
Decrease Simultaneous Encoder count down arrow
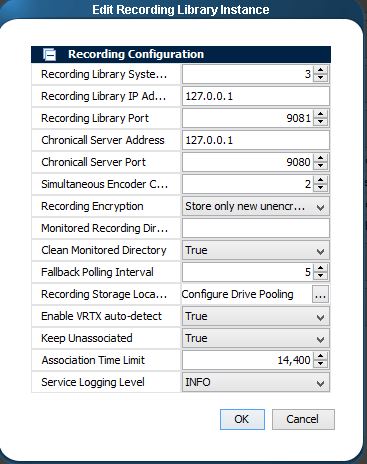320,188
